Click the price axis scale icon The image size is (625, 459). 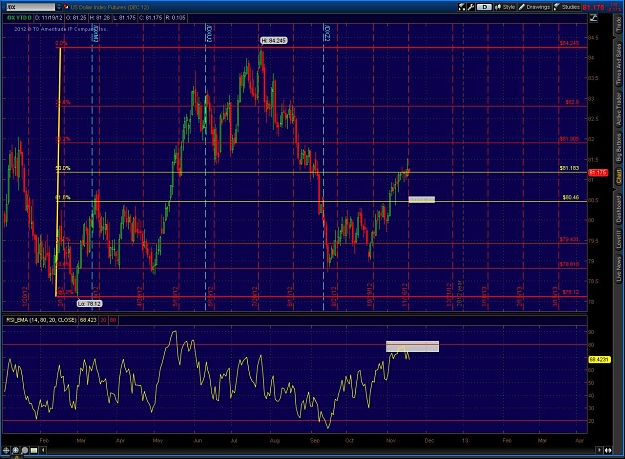tap(594, 18)
